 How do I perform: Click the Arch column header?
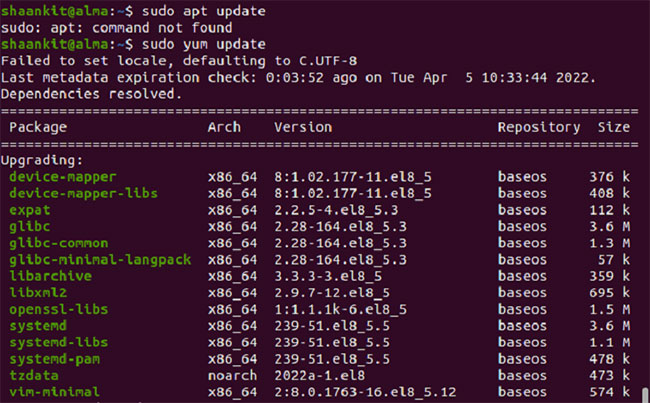tap(224, 127)
